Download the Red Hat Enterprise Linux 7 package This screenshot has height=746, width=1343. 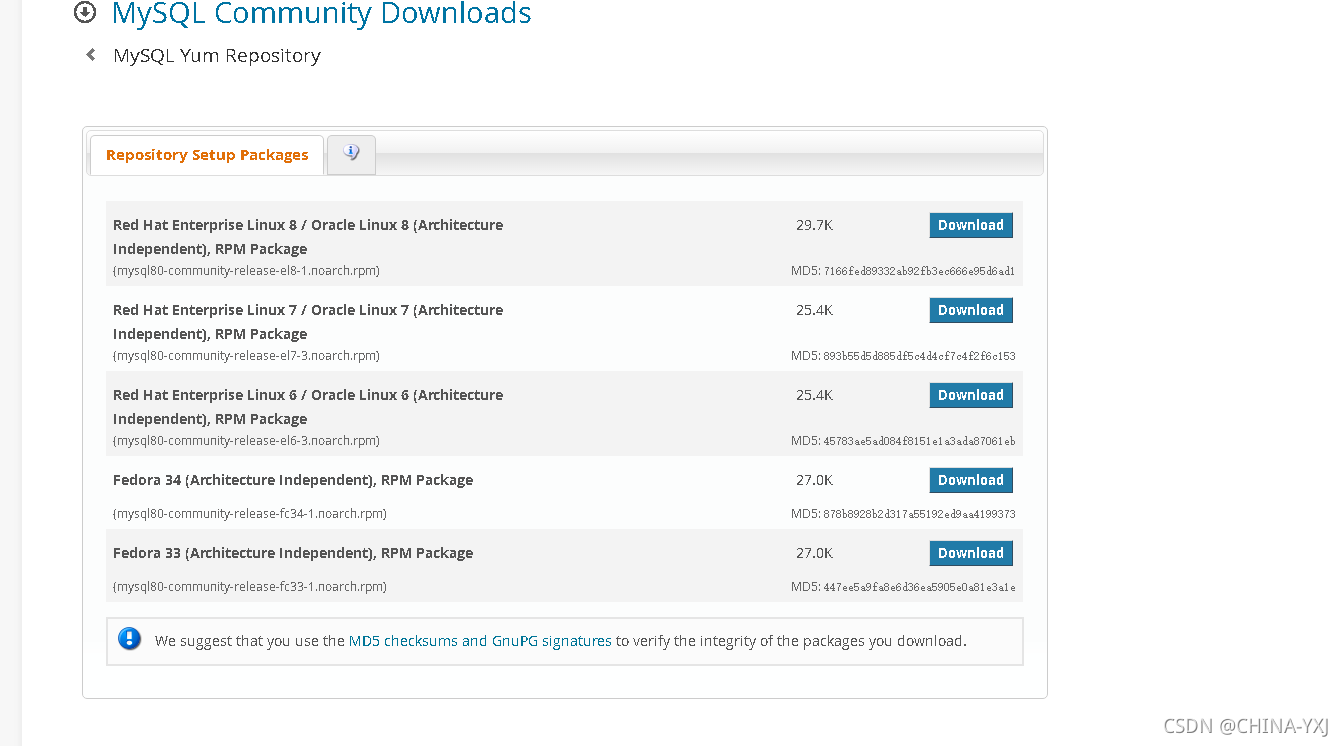click(970, 310)
